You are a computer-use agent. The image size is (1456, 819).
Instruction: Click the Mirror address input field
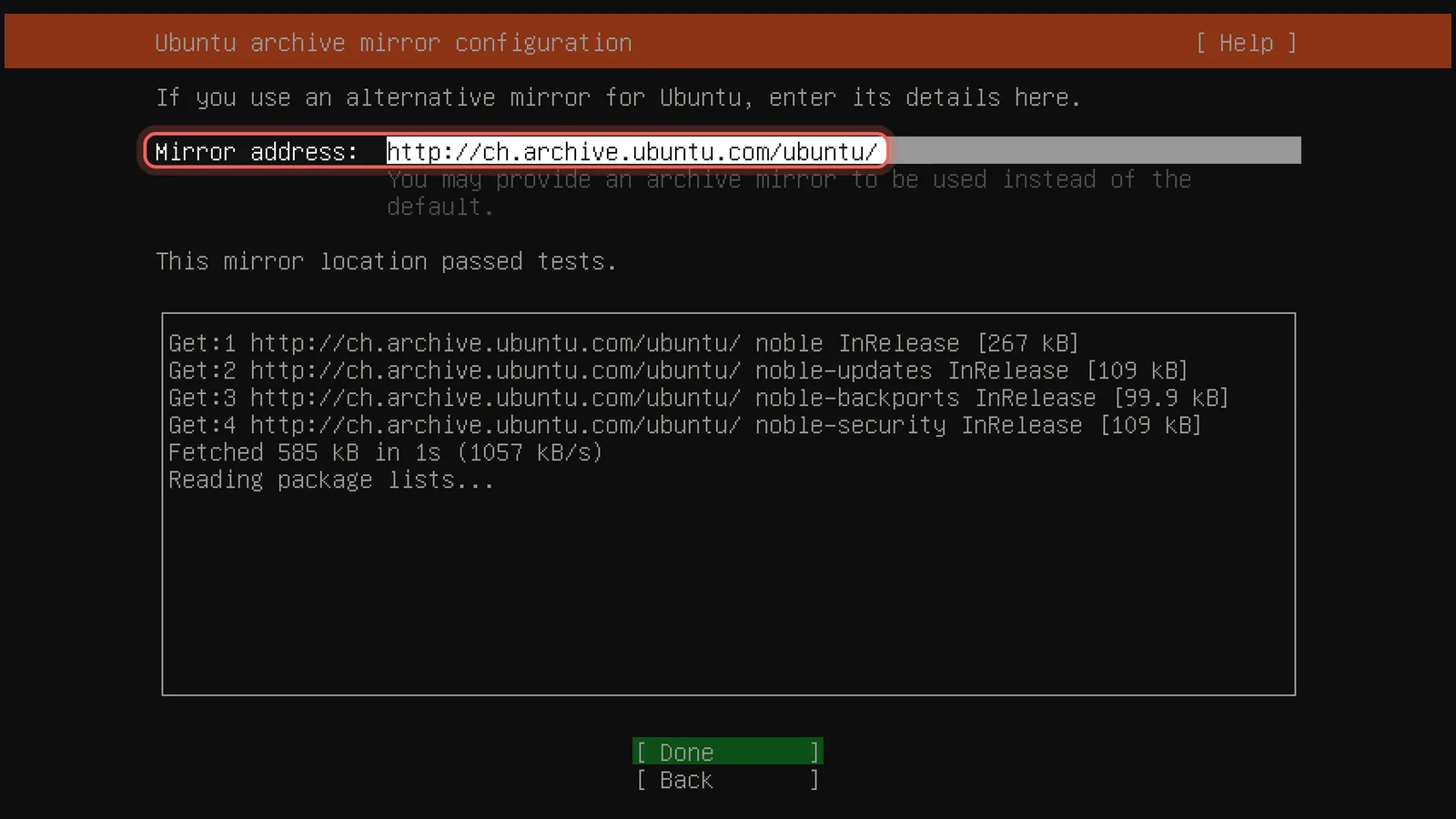coord(844,151)
